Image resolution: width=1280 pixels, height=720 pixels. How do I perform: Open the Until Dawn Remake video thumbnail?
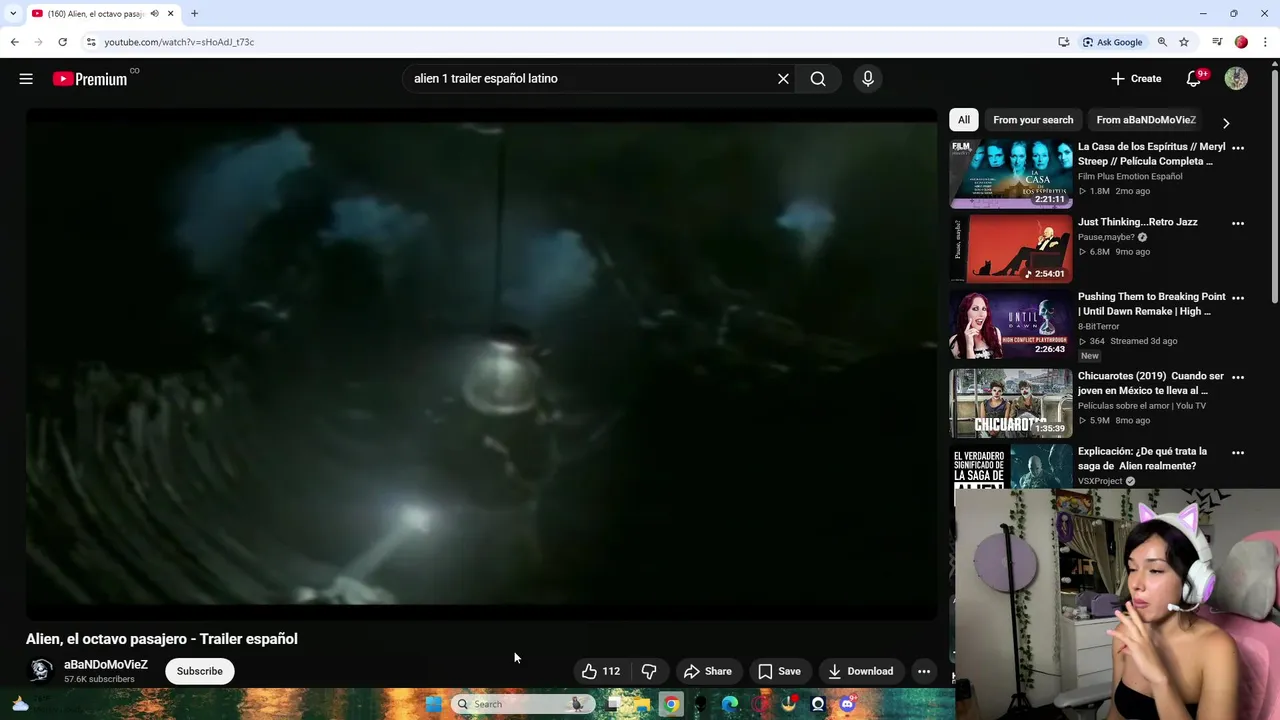pyautogui.click(x=1011, y=324)
